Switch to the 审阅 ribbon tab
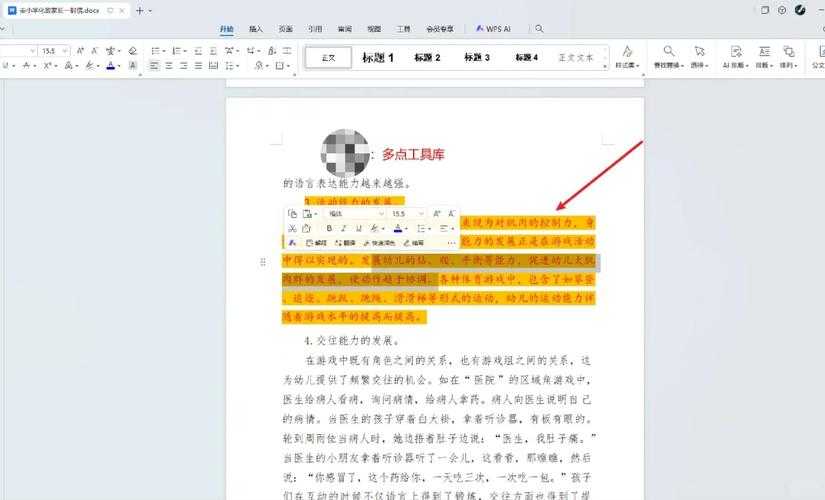 click(345, 29)
